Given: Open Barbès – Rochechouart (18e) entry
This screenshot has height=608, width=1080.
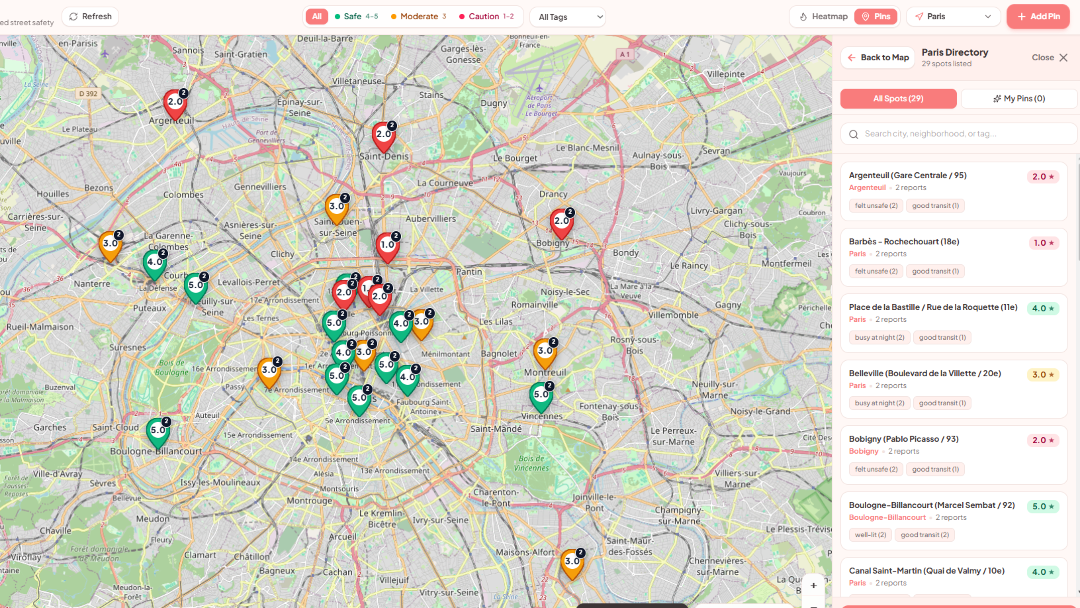Looking at the screenshot, I should point(953,258).
